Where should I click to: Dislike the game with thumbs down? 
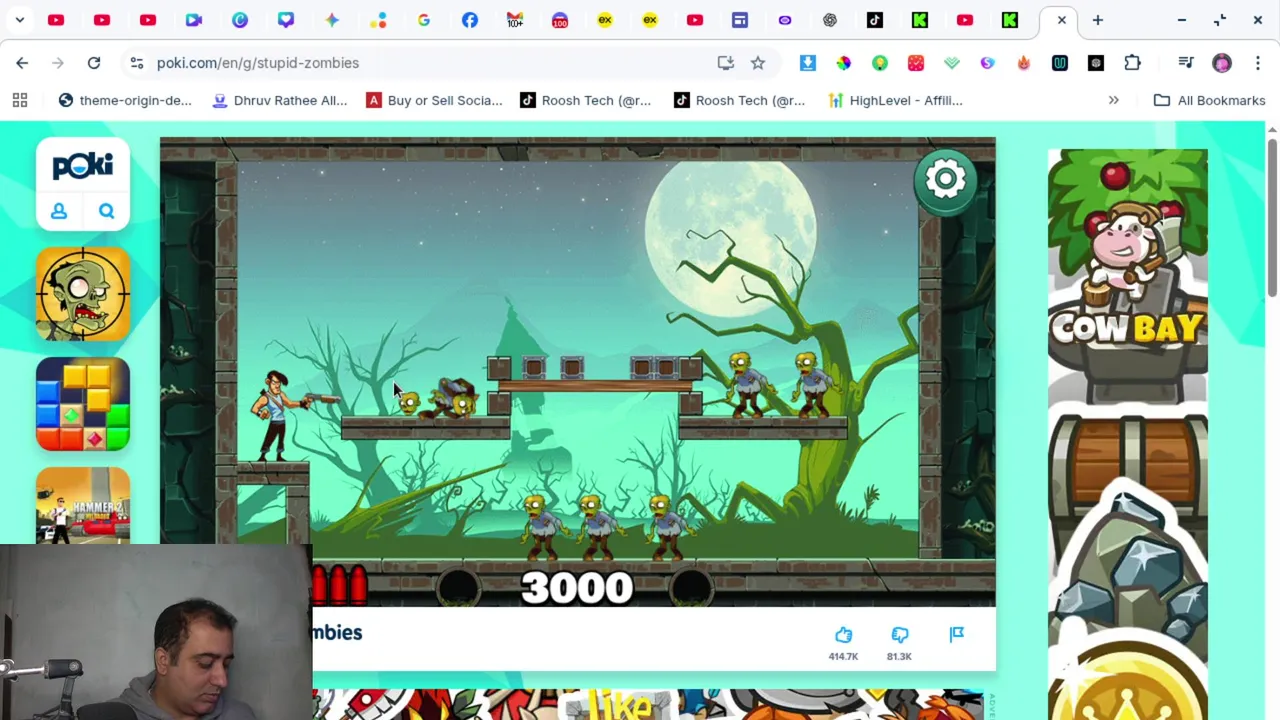coord(899,635)
